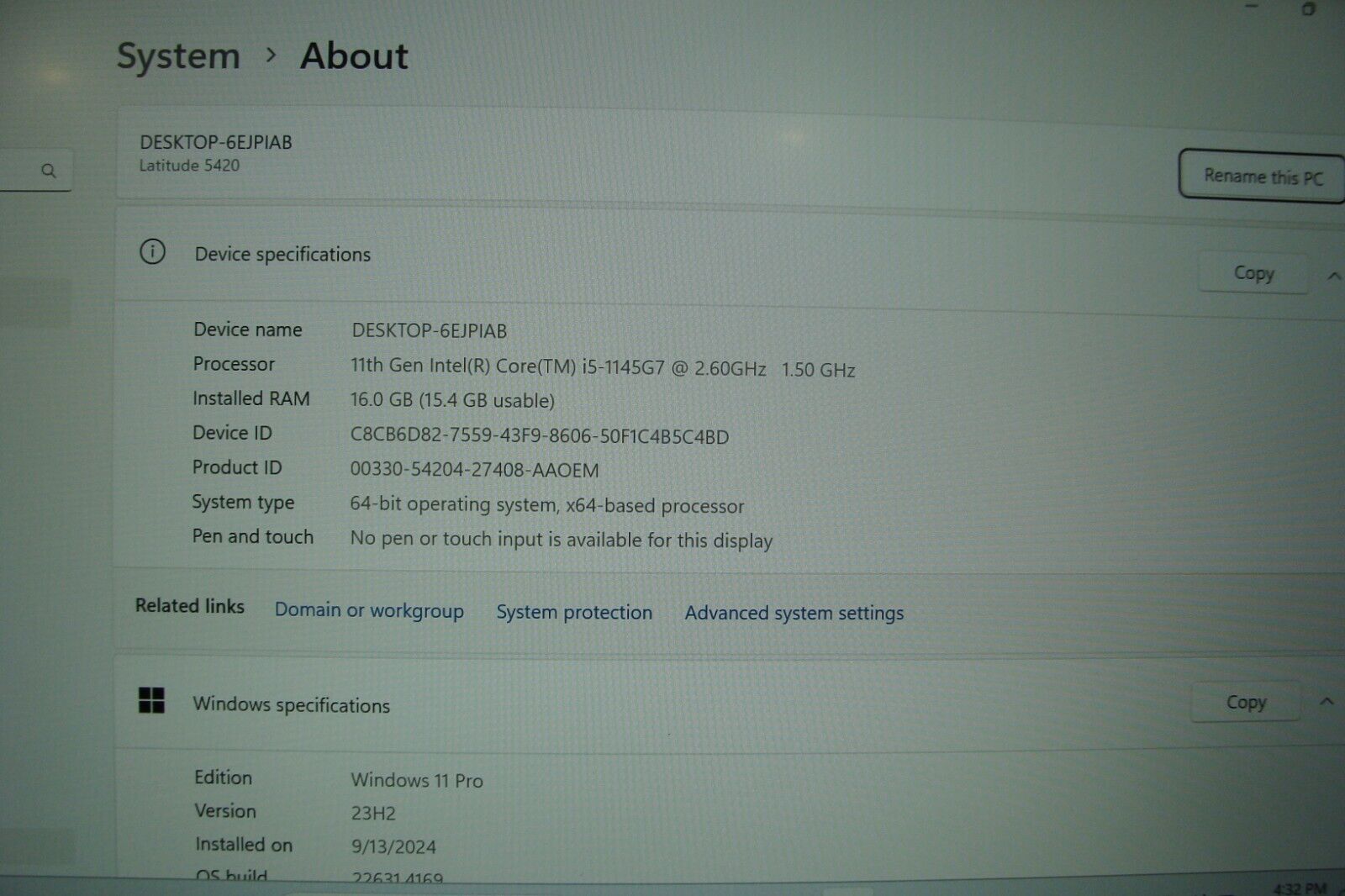The width and height of the screenshot is (1345, 896).
Task: Click the Installed on label
Action: [x=244, y=844]
